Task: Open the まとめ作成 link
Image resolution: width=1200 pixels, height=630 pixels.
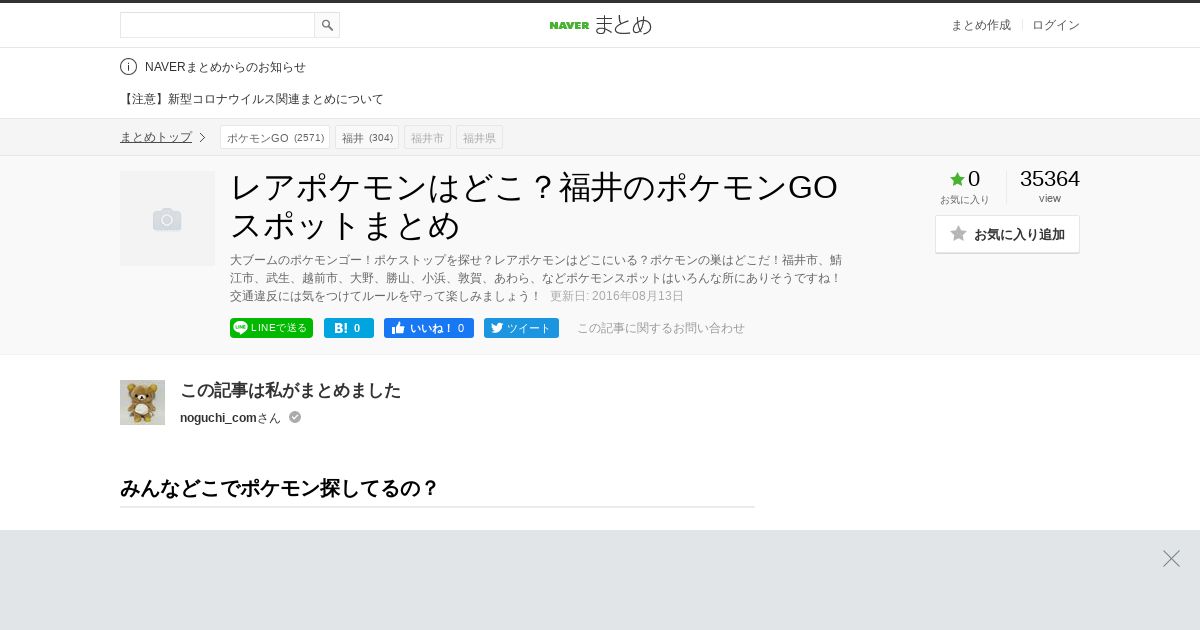Action: click(x=980, y=25)
